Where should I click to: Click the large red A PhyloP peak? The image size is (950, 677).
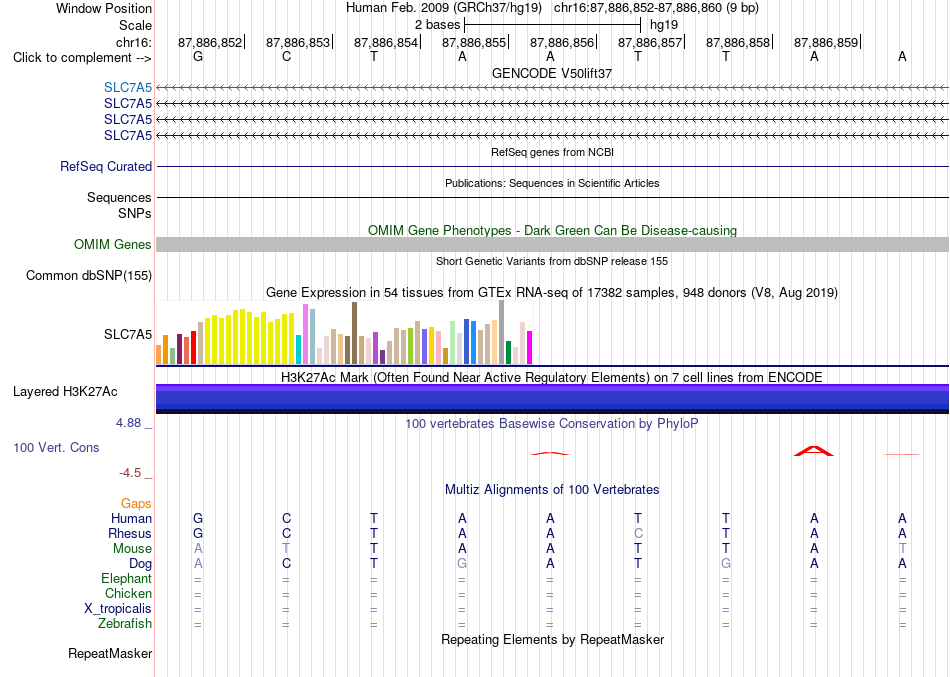[814, 451]
